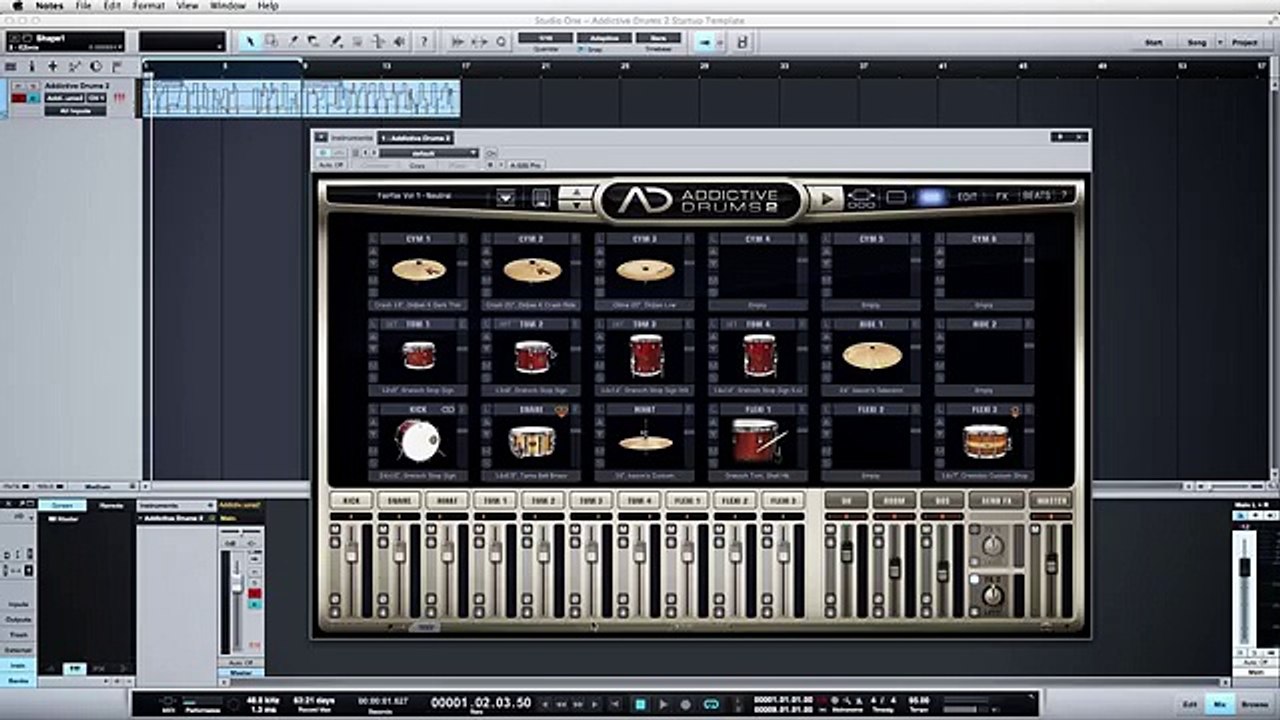Viewport: 1280px width, 720px height.
Task: Toggle the transport Loop button
Action: coord(711,704)
